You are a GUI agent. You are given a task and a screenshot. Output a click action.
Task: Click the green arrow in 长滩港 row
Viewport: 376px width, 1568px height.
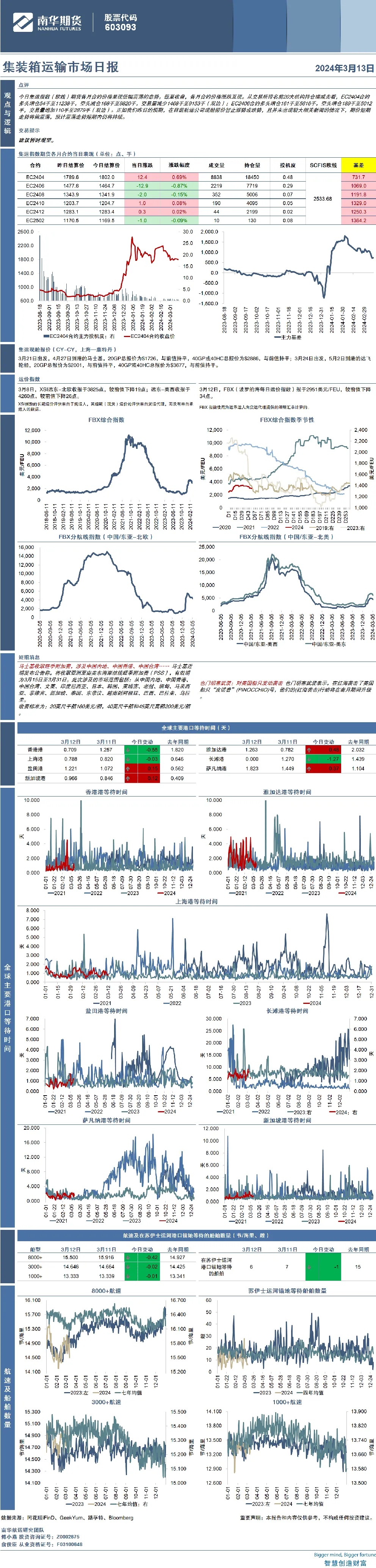coord(309,759)
